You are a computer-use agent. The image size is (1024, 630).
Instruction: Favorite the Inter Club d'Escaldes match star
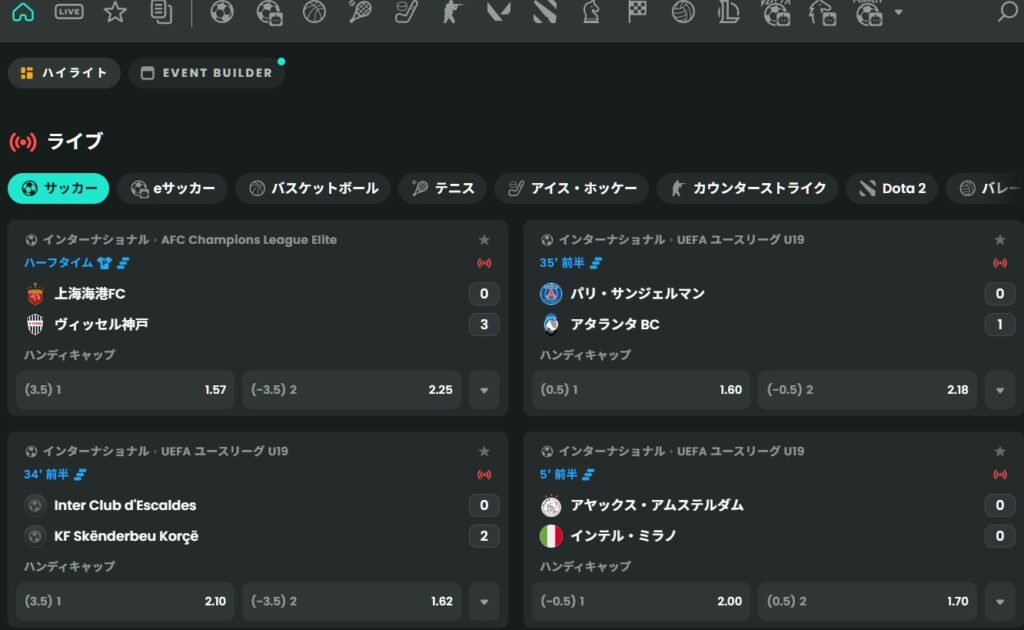click(484, 452)
